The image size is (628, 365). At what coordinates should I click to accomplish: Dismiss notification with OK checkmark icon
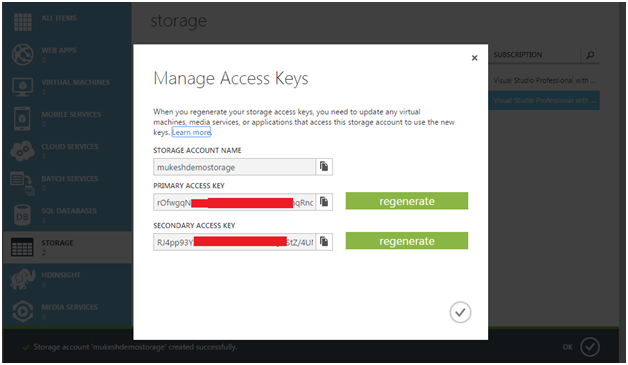(590, 347)
